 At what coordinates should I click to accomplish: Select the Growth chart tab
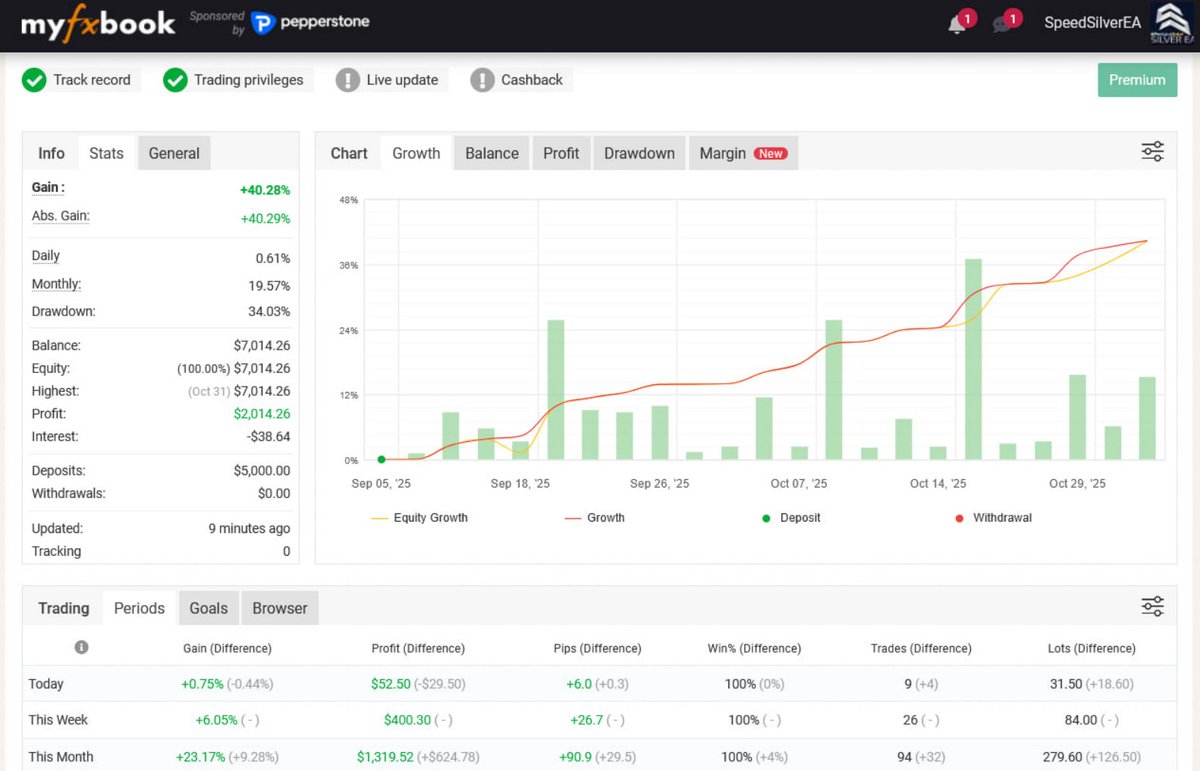tap(416, 153)
